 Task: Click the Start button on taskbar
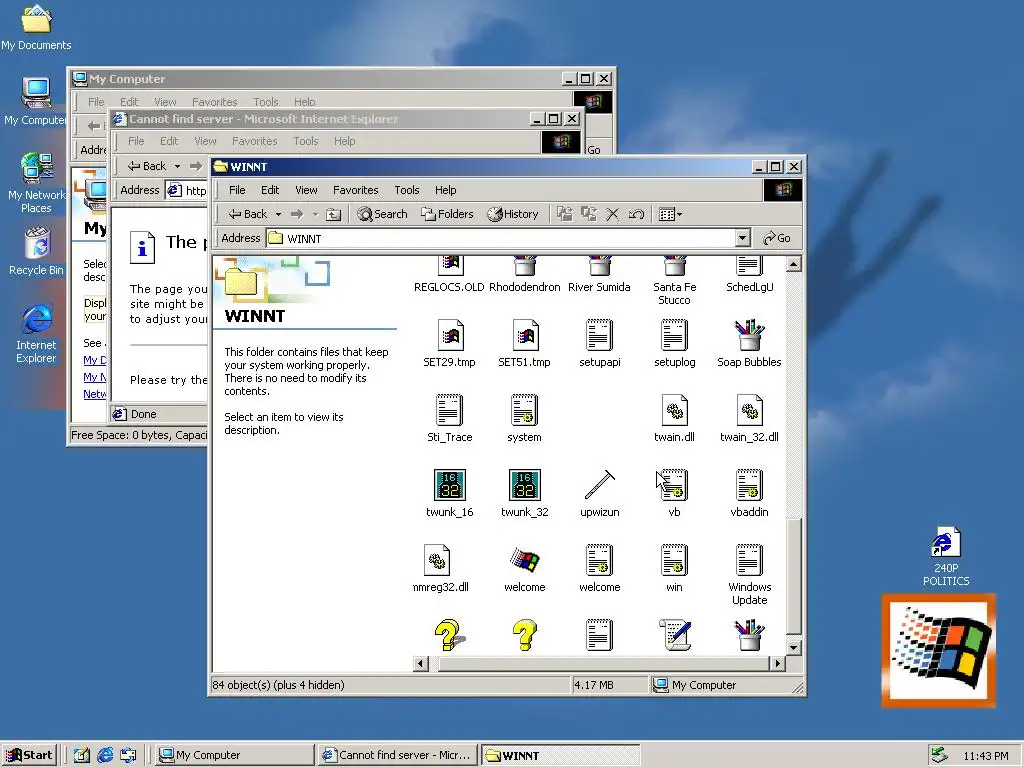[x=29, y=755]
